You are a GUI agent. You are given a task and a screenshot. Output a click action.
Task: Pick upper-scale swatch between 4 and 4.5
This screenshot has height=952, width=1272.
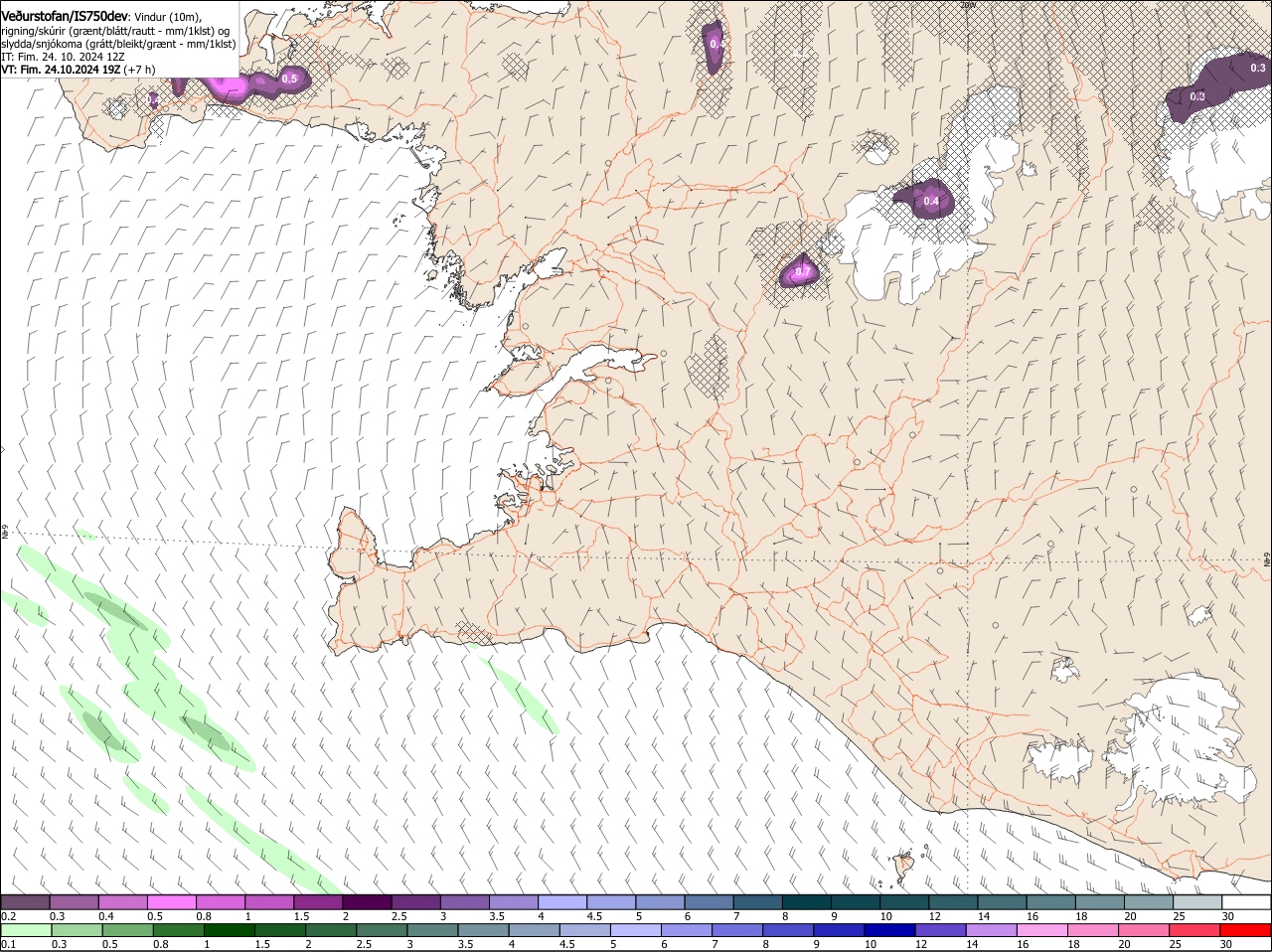coord(562,902)
